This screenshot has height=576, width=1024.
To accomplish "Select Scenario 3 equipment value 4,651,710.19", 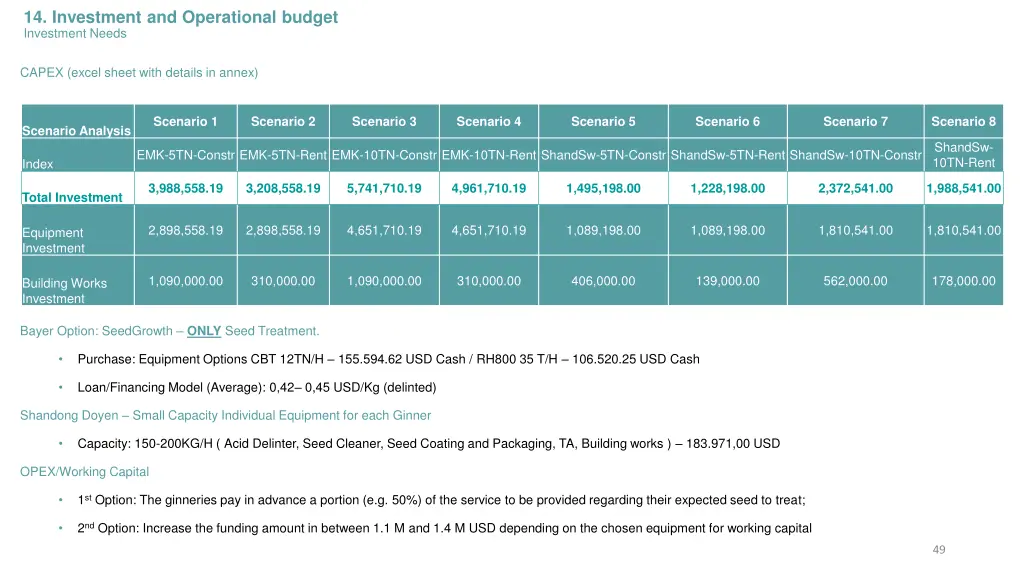I will tap(384, 231).
